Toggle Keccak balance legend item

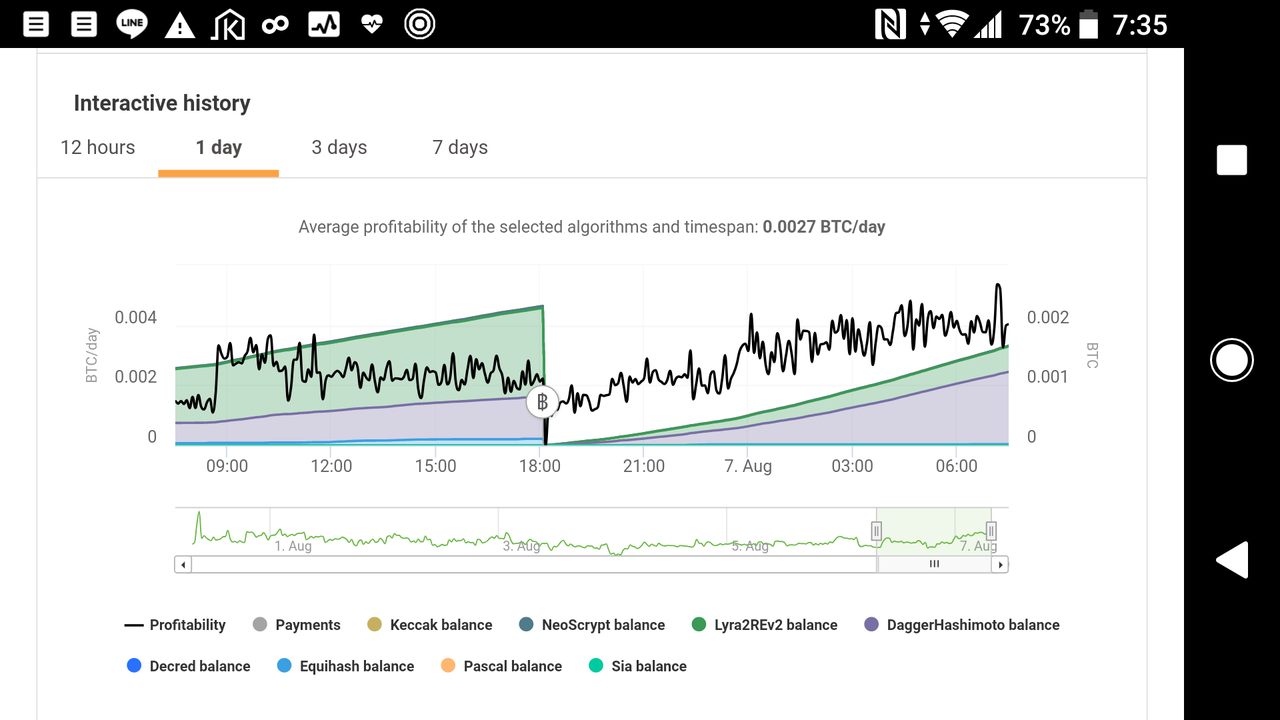[430, 625]
